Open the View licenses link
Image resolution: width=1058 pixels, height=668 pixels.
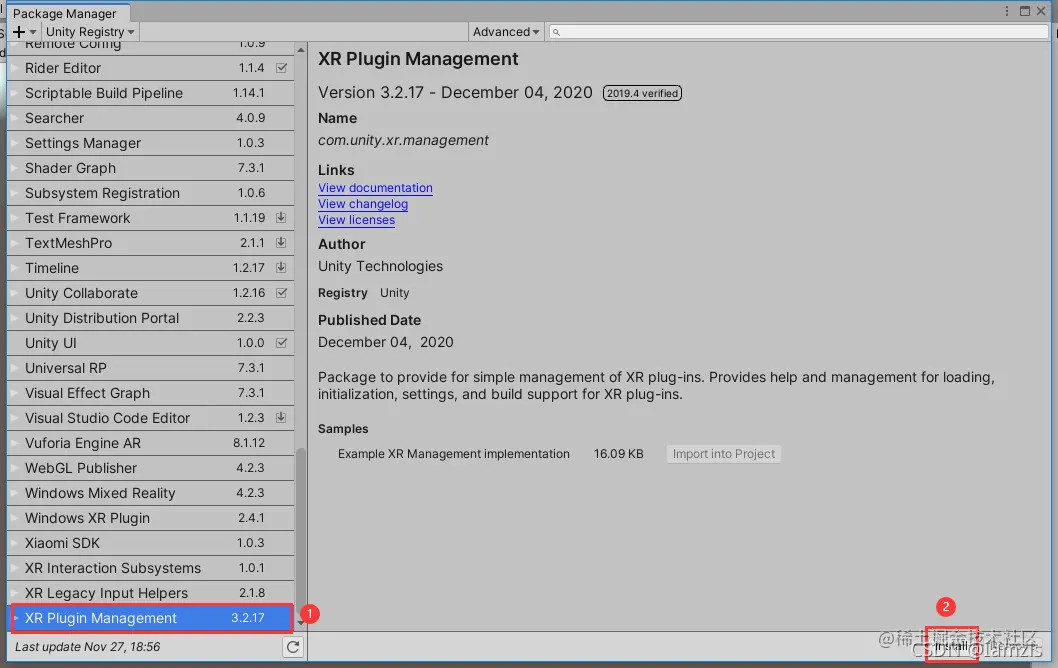click(356, 220)
